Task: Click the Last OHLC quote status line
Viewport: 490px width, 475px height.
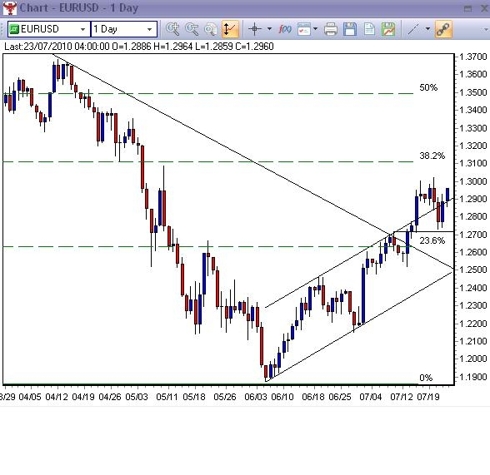Action: [139, 47]
